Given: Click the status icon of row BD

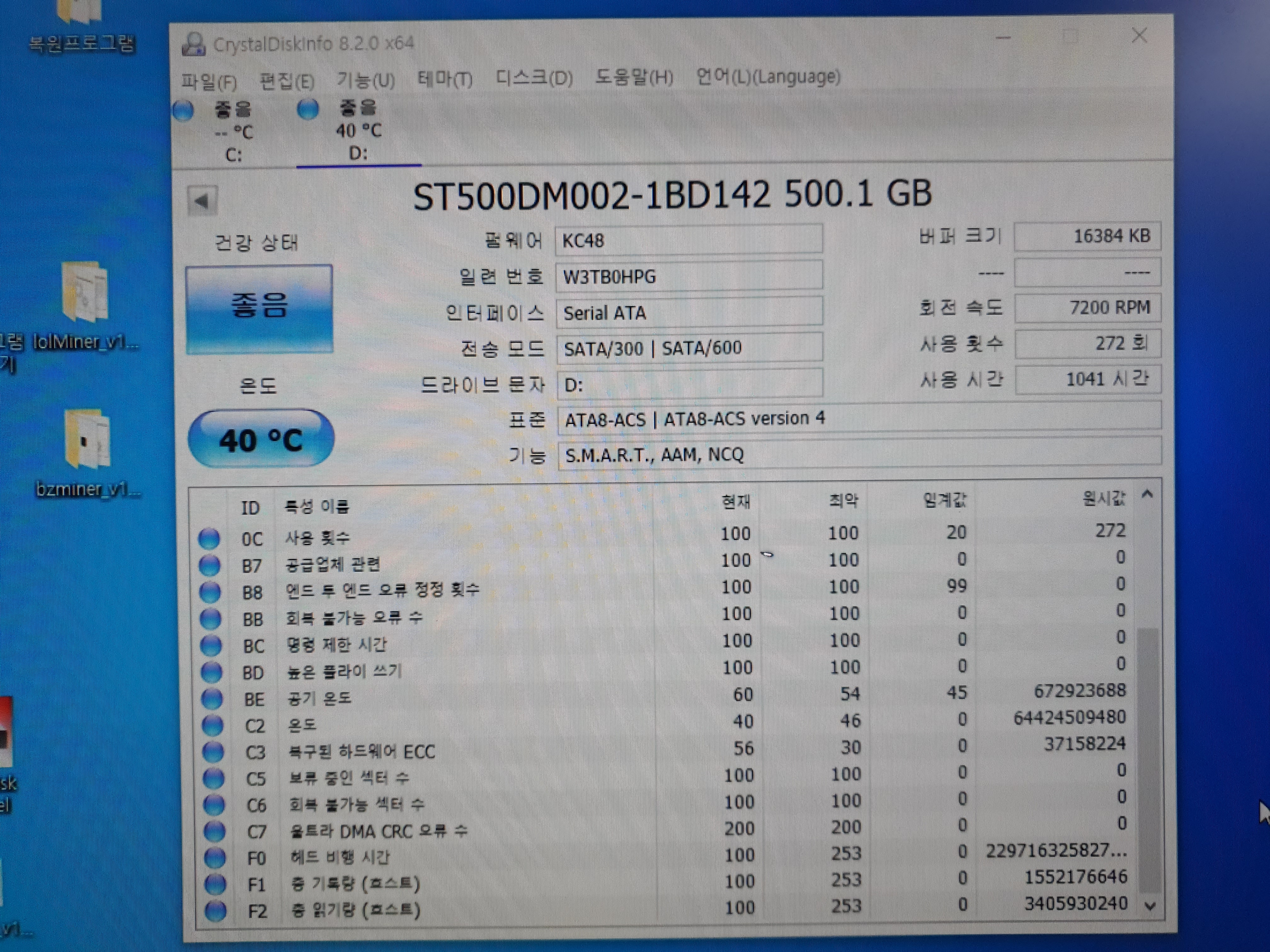Looking at the screenshot, I should 212,672.
